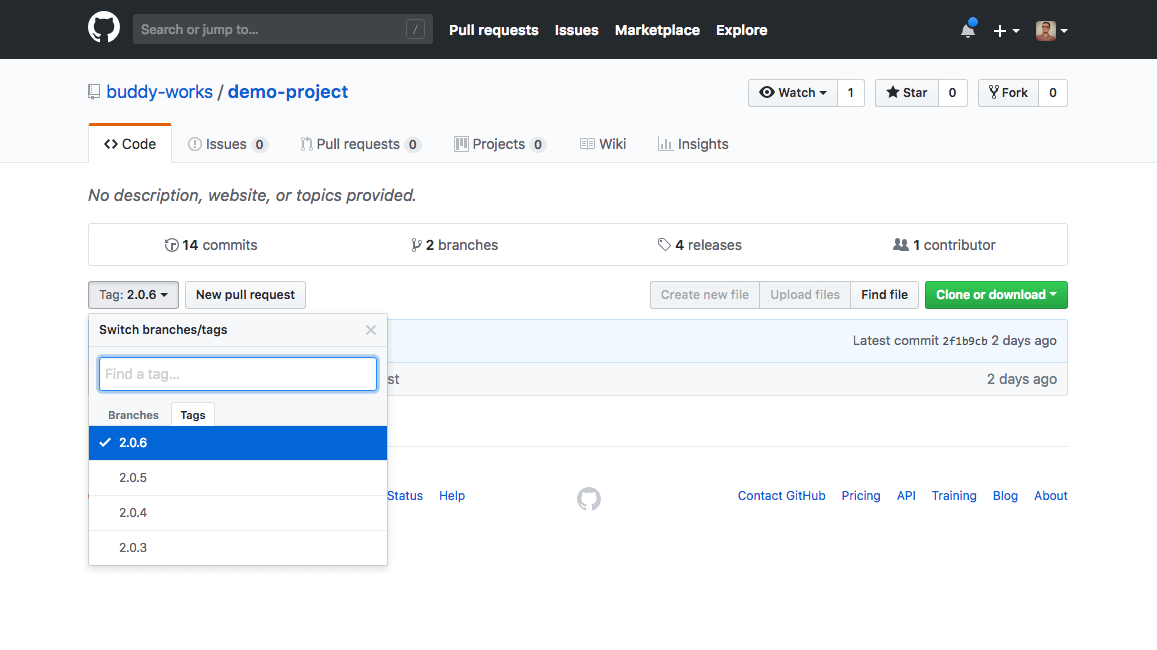The width and height of the screenshot is (1157, 650).
Task: Open Training footer link
Action: coord(954,496)
